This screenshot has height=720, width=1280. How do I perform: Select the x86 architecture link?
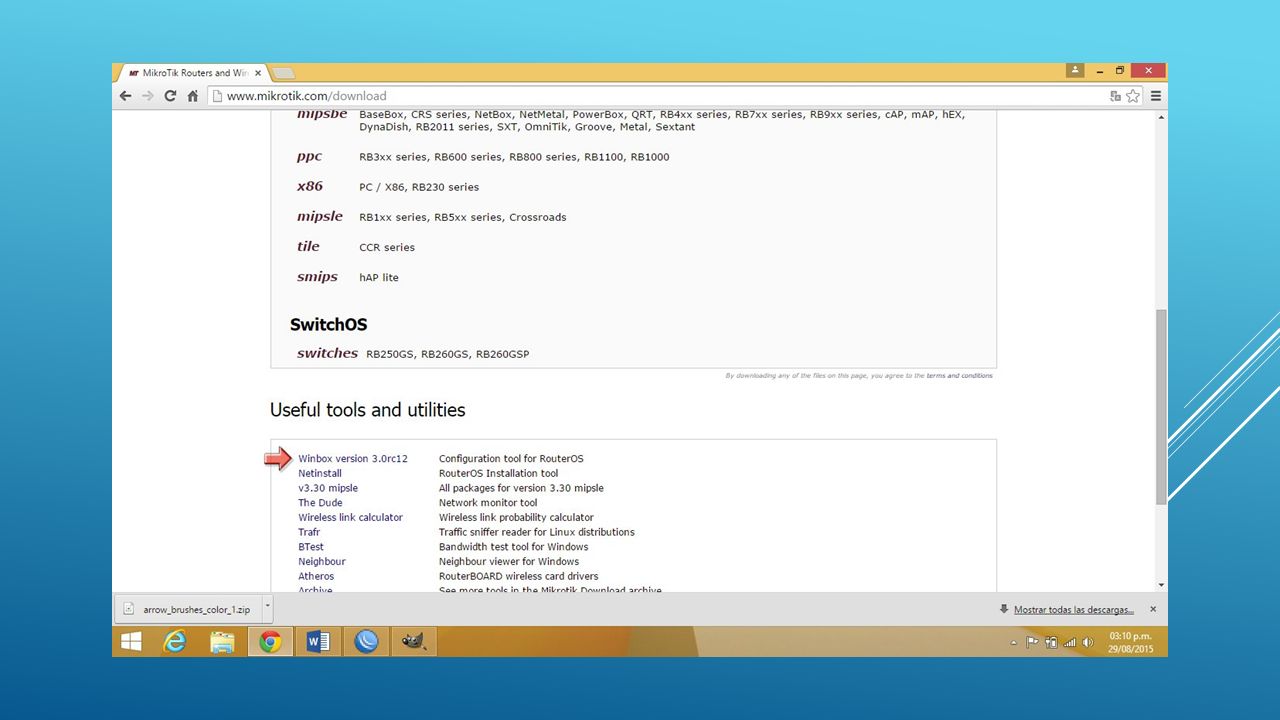click(x=310, y=186)
